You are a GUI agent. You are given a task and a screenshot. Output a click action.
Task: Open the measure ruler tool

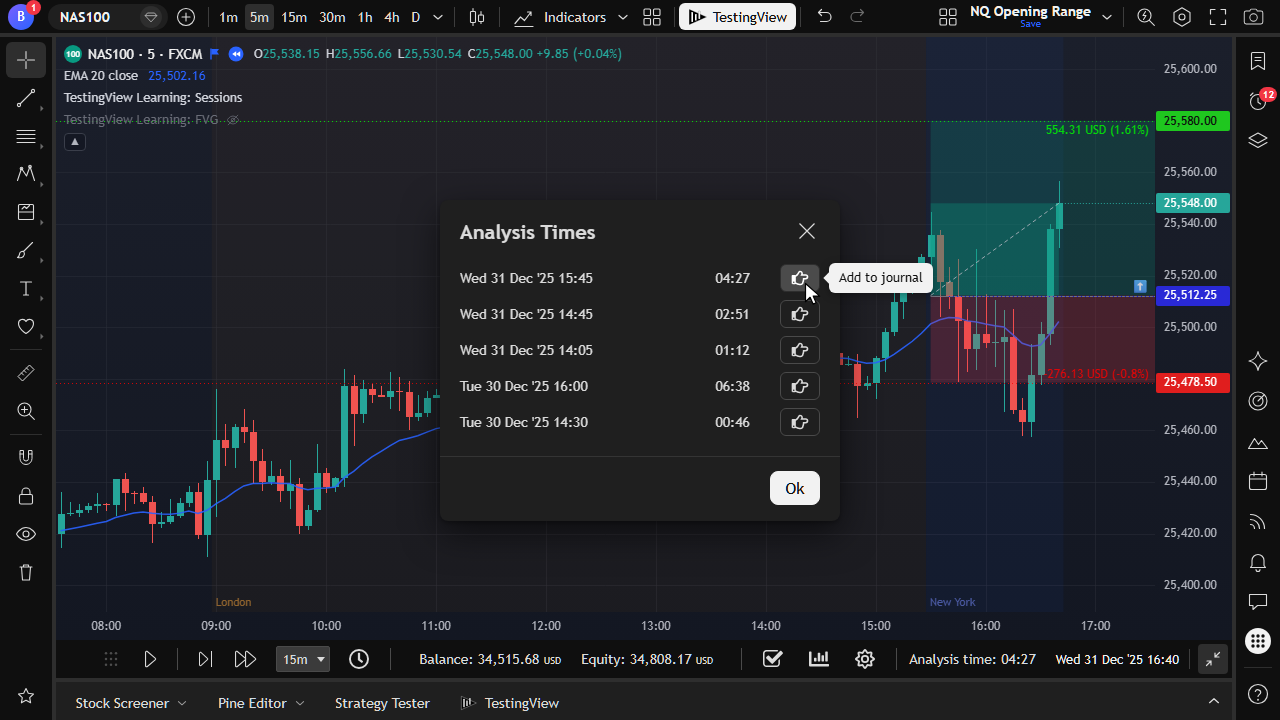26,373
